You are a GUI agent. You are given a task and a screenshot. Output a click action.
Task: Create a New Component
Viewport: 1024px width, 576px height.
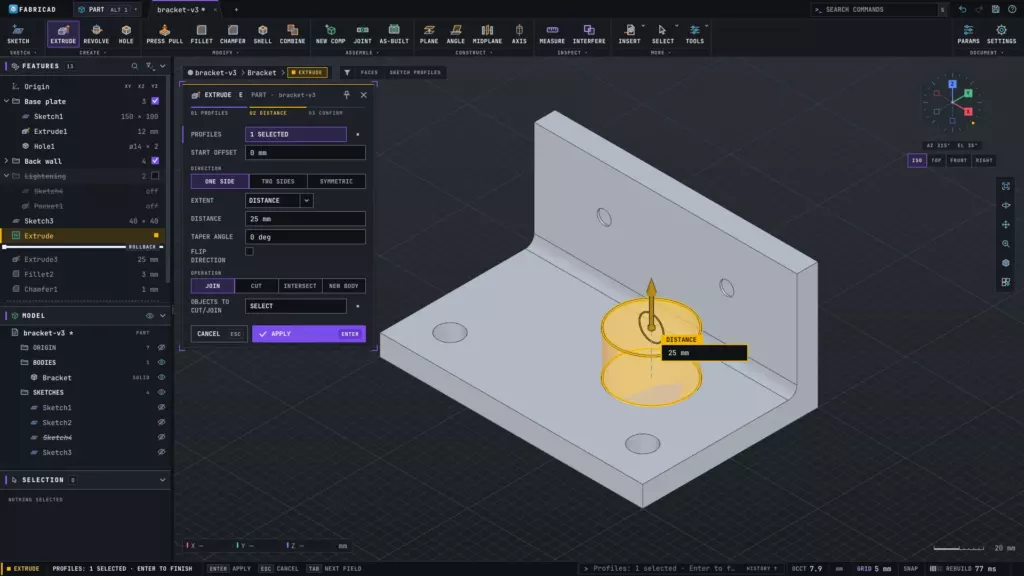point(330,33)
